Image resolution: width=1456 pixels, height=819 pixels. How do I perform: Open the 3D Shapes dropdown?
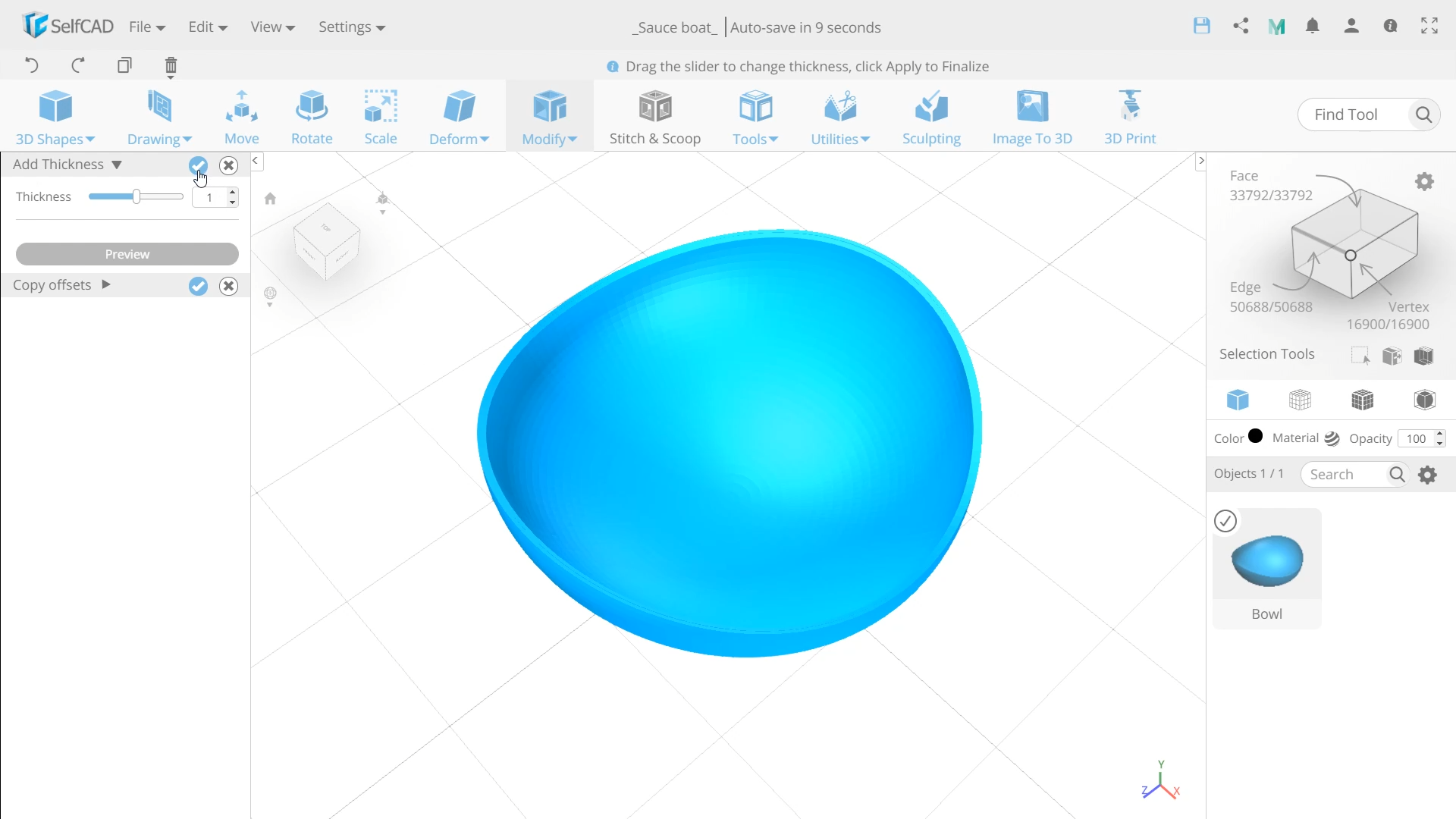coord(55,117)
